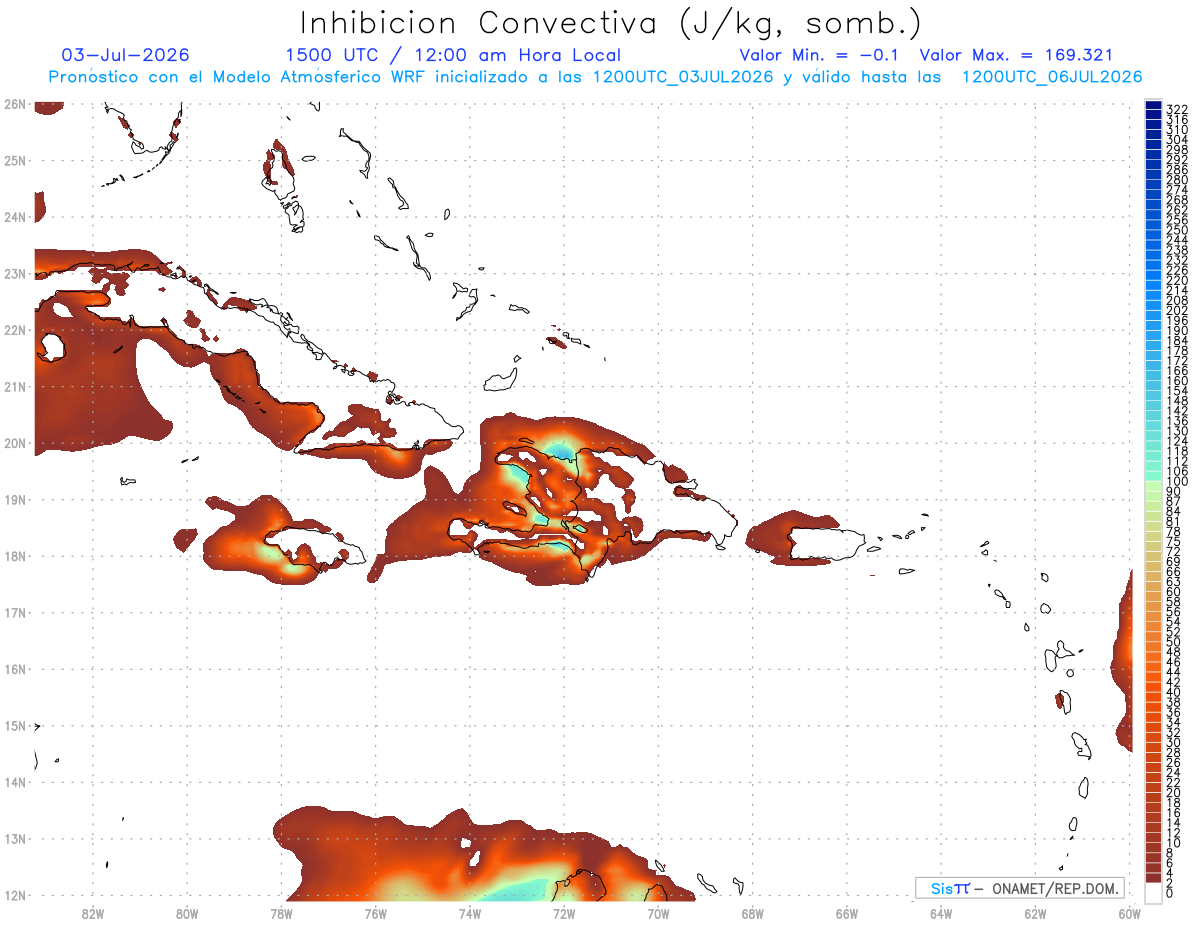This screenshot has height=927, width=1200.
Task: Click the '66W' longitude label
Action: (x=846, y=912)
